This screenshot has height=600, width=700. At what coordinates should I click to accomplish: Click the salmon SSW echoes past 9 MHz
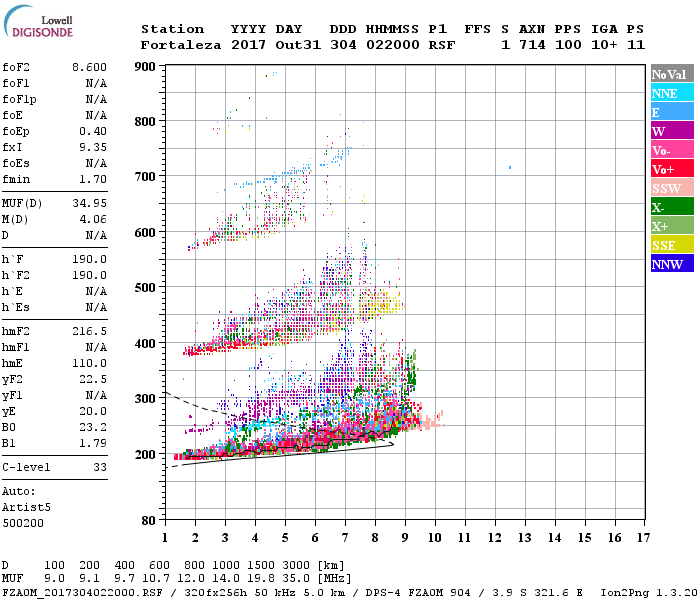(432, 421)
